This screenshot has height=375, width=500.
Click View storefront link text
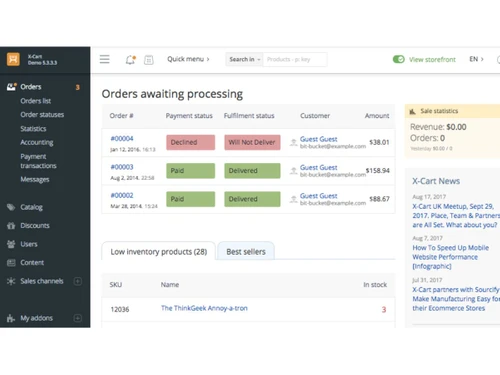(432, 60)
